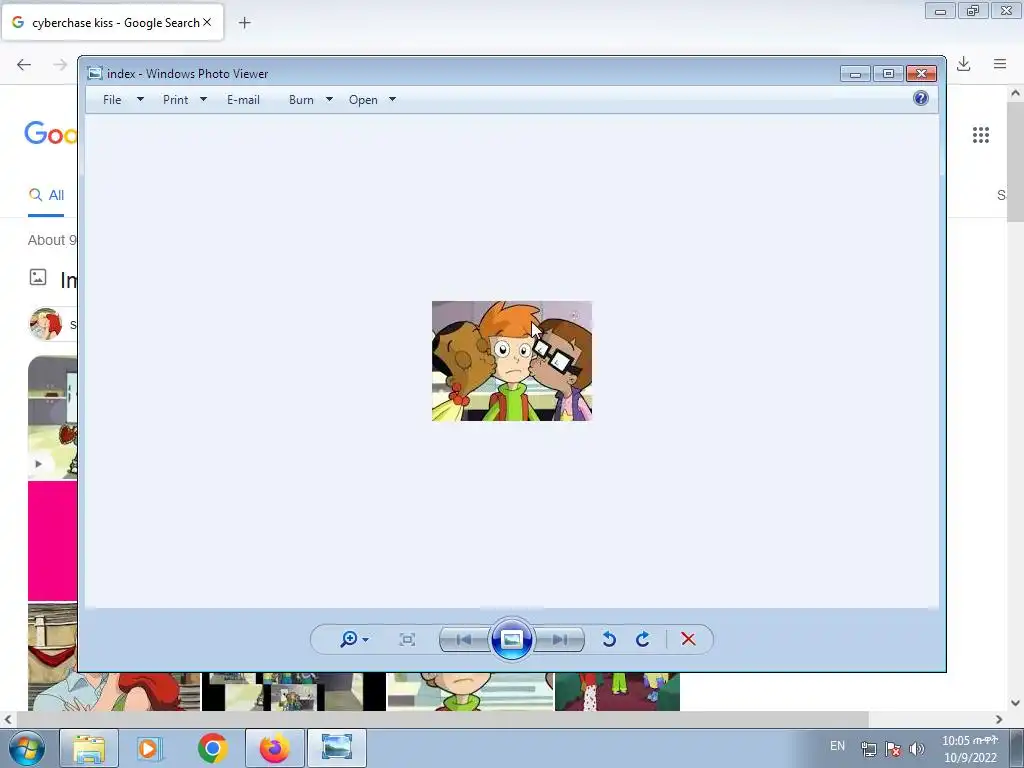Delete the photo with the red X
1024x768 pixels.
pyautogui.click(x=688, y=639)
